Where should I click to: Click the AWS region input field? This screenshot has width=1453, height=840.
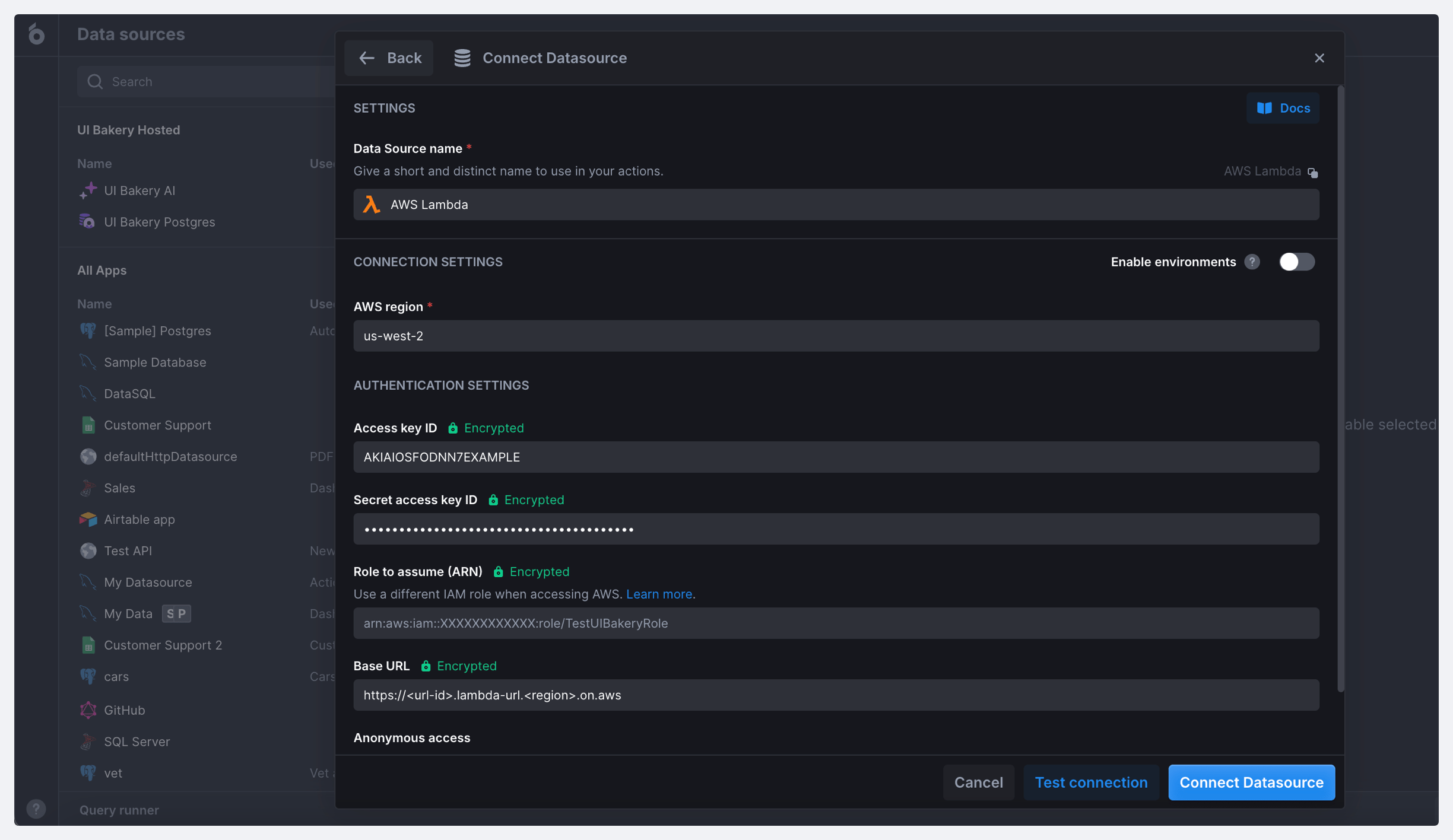(x=836, y=336)
